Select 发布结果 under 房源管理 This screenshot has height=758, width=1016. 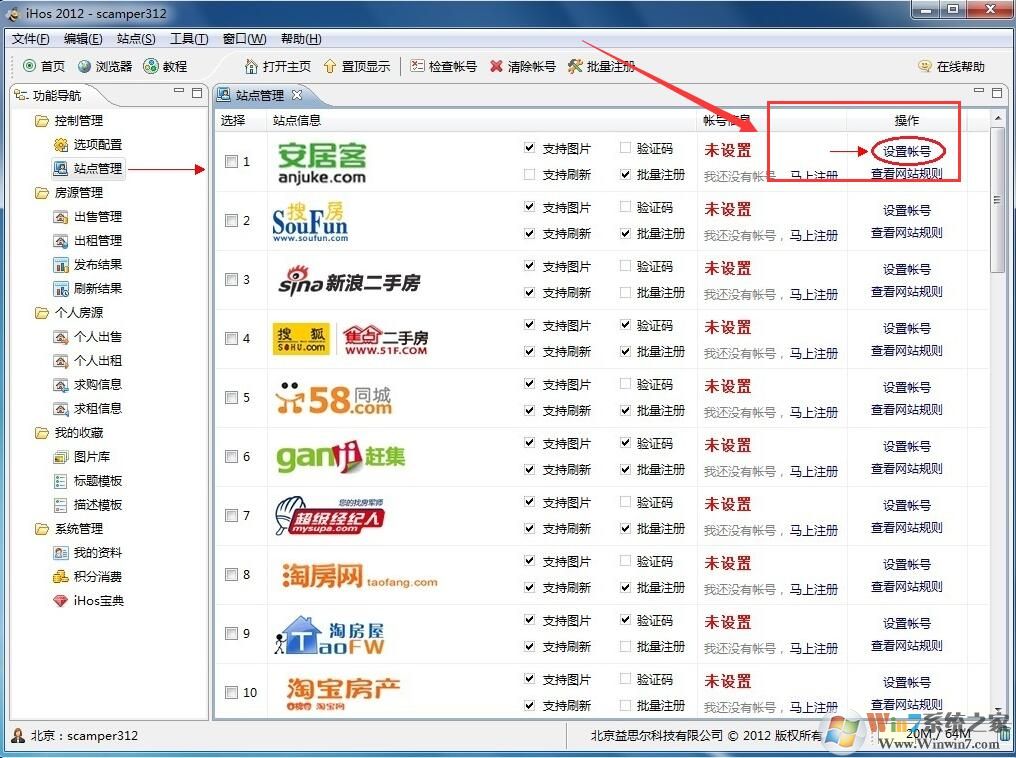(87, 264)
